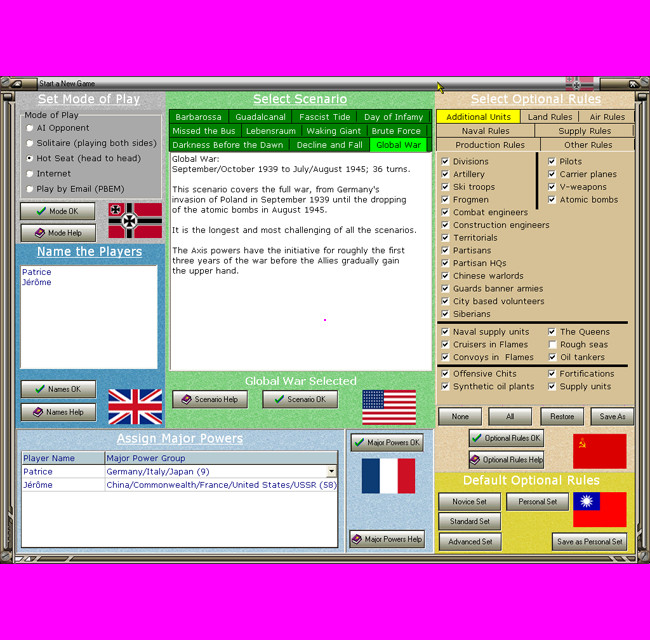Toggle the Ski troops checkbox
650x640 pixels.
pyautogui.click(x=445, y=187)
